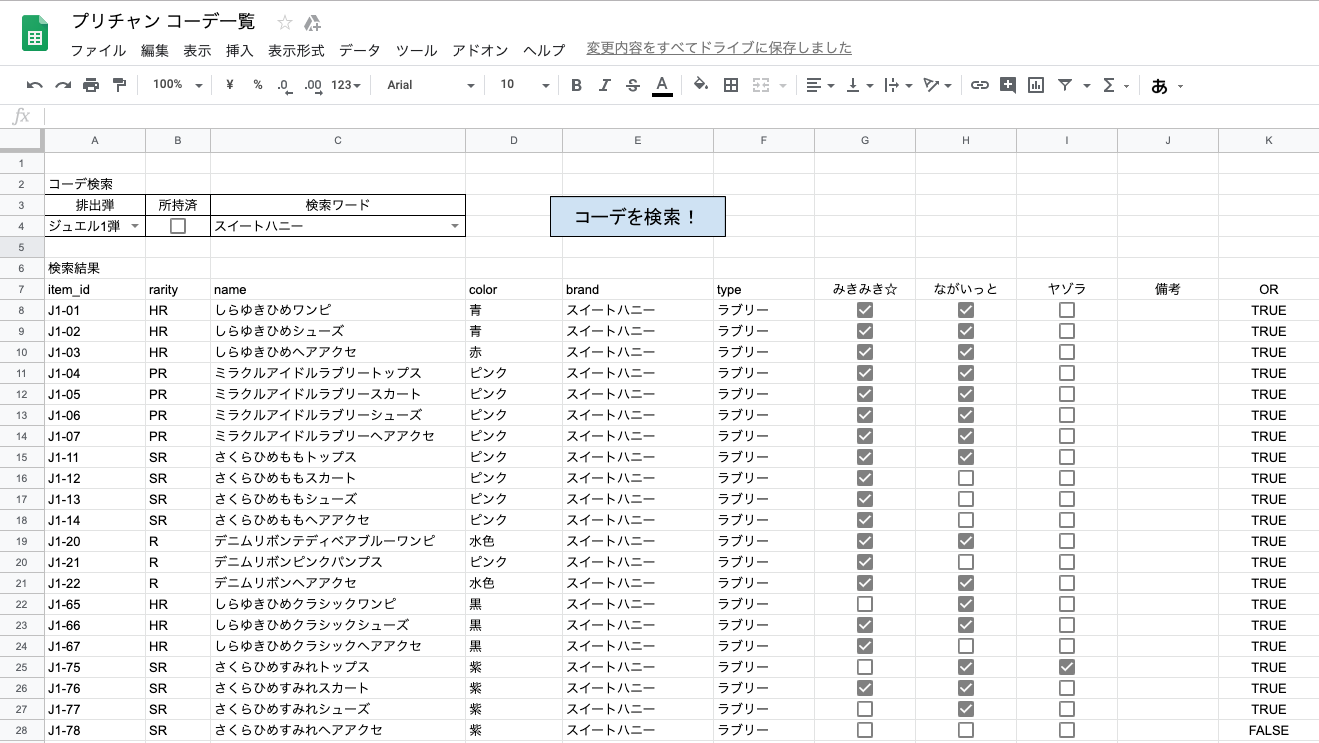Insert a link using link icon
This screenshot has height=743, width=1319.
pyautogui.click(x=980, y=86)
